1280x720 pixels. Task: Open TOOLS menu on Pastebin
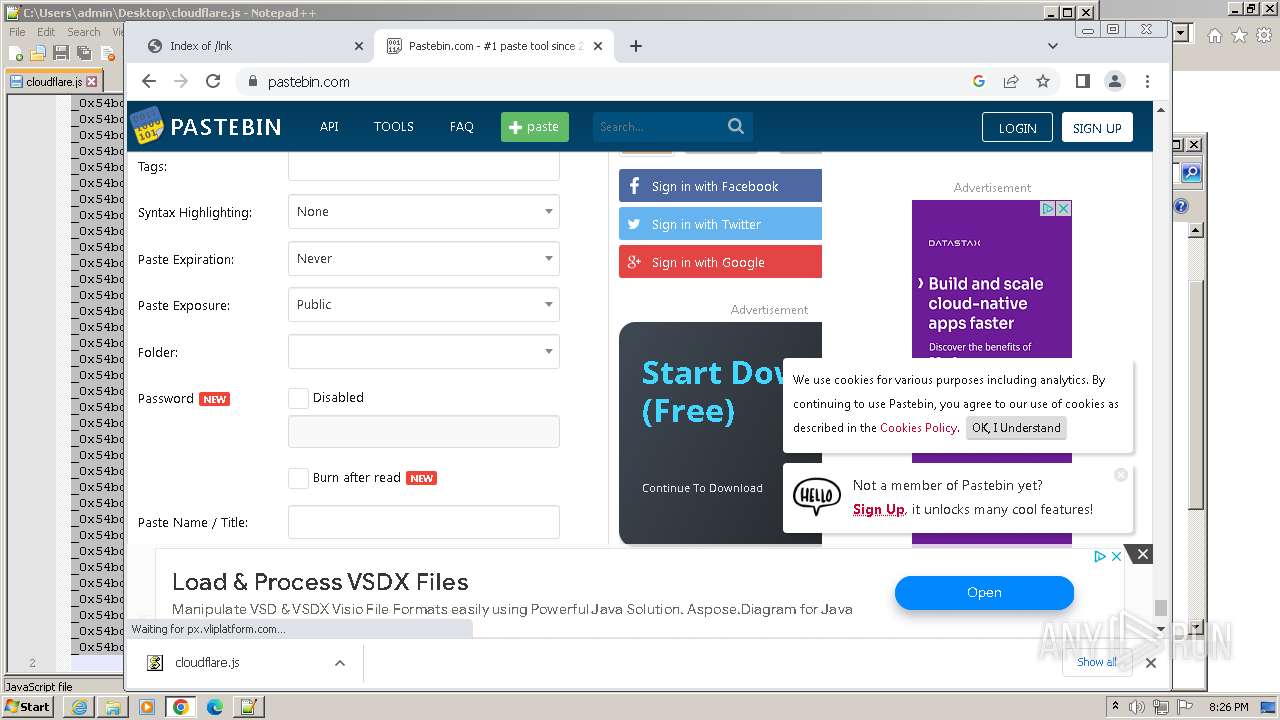394,127
